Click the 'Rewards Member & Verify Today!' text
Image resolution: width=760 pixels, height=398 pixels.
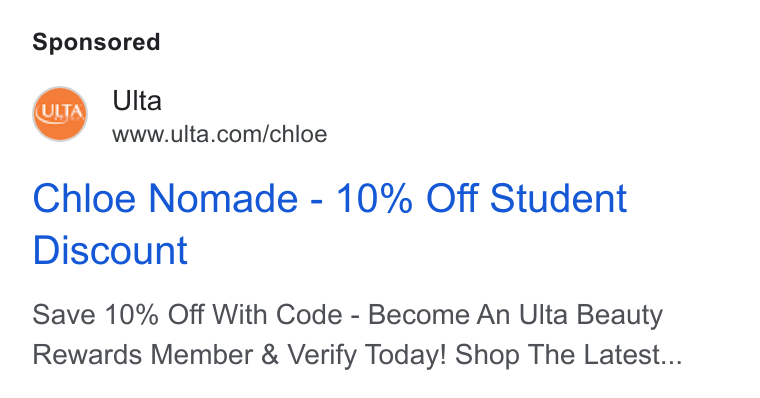click(239, 354)
